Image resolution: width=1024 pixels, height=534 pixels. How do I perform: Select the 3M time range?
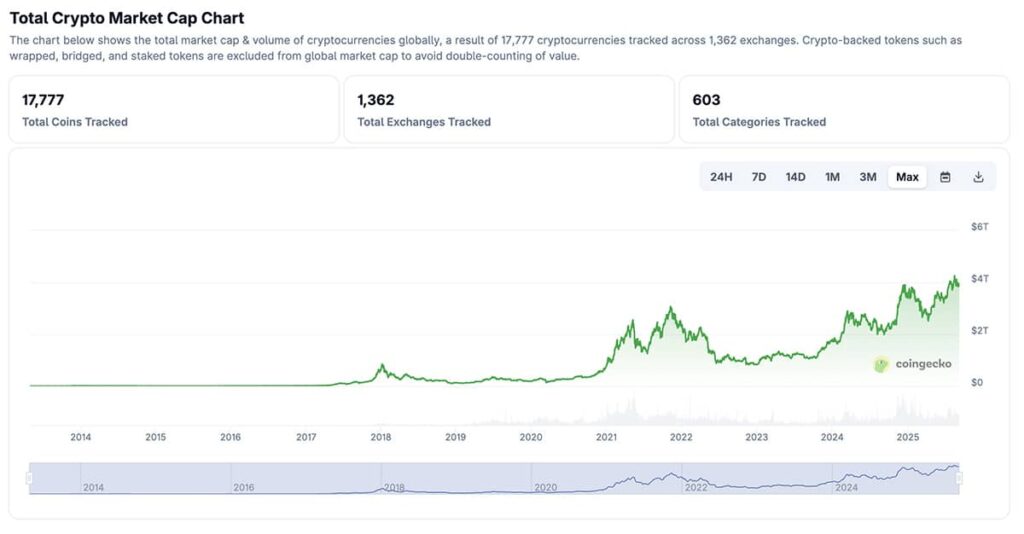coord(868,177)
